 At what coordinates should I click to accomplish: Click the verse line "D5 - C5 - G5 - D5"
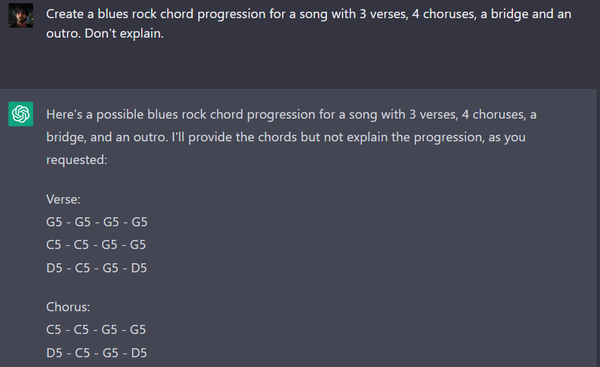click(96, 268)
